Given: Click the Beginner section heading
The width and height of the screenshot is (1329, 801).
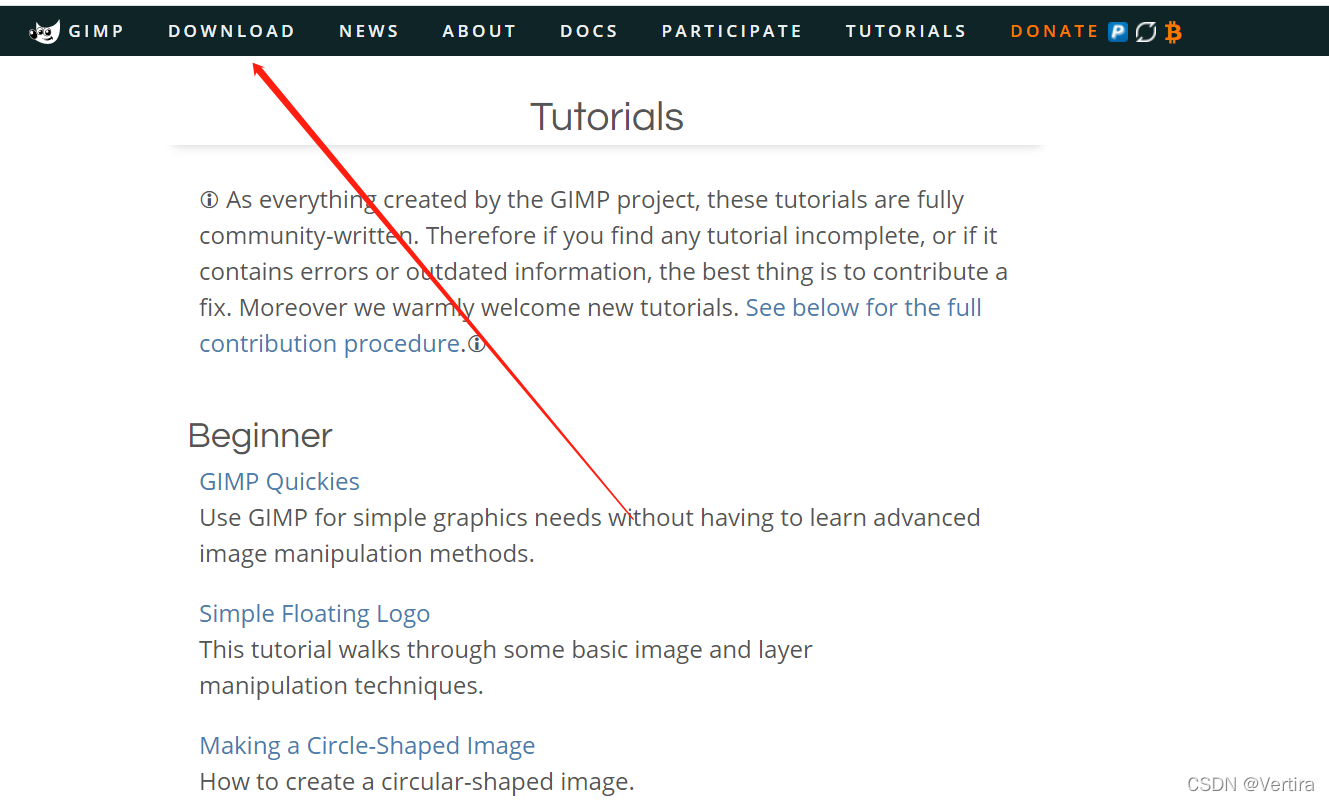Looking at the screenshot, I should coord(260,436).
